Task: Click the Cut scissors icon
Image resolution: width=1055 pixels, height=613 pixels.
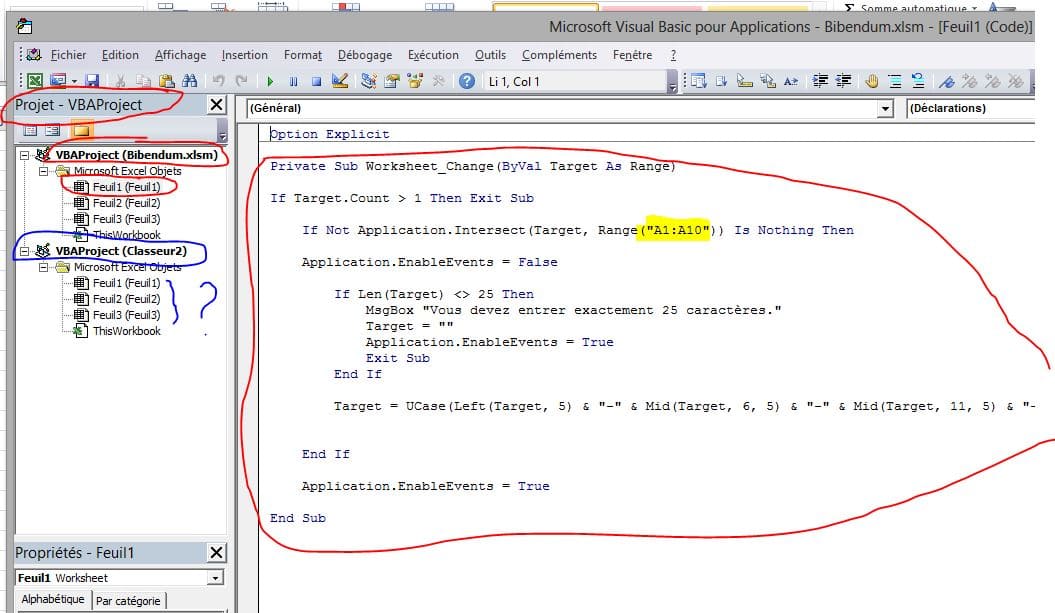Action: (x=120, y=81)
